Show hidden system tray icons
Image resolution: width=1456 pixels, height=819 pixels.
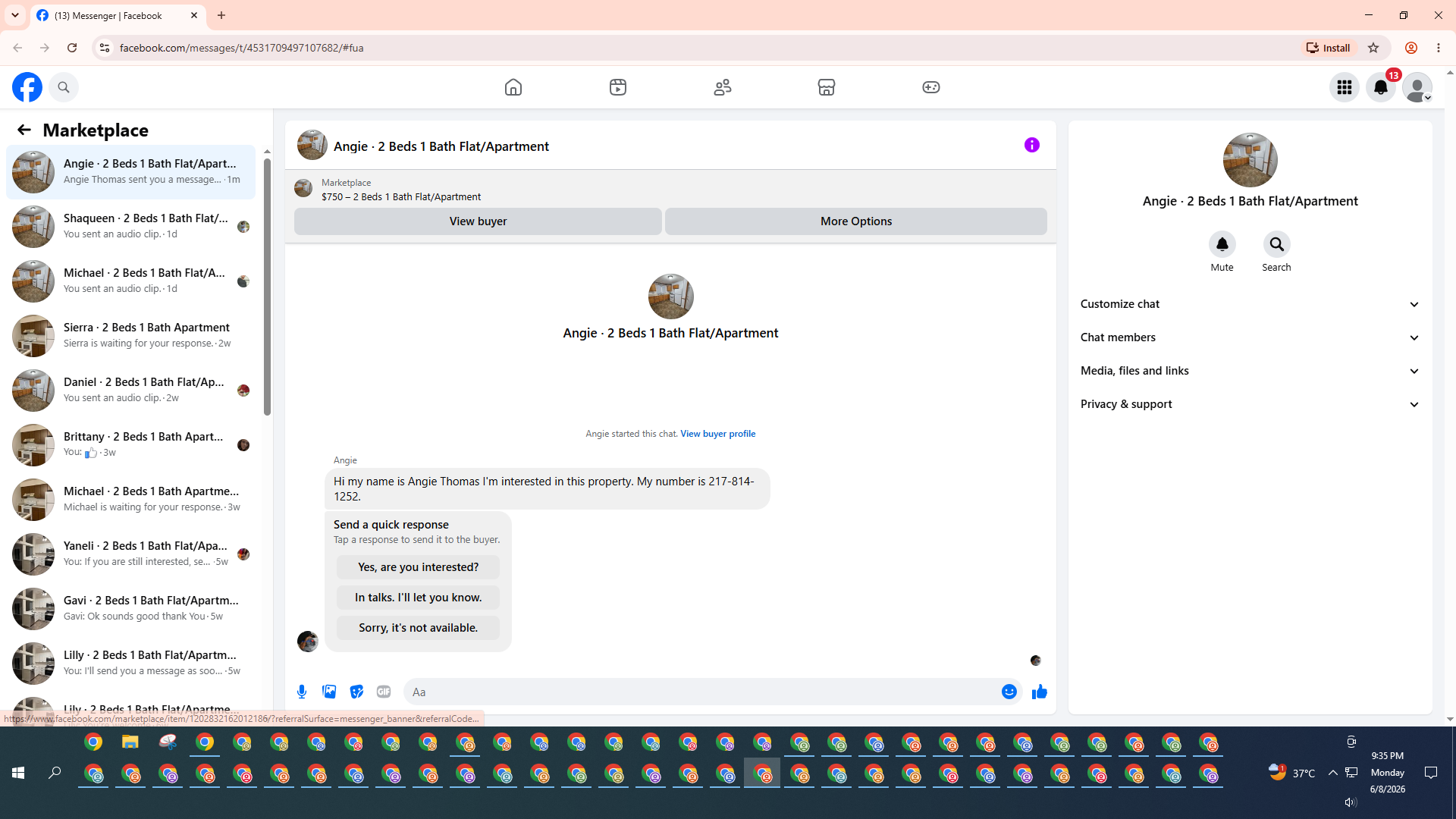pos(1332,773)
